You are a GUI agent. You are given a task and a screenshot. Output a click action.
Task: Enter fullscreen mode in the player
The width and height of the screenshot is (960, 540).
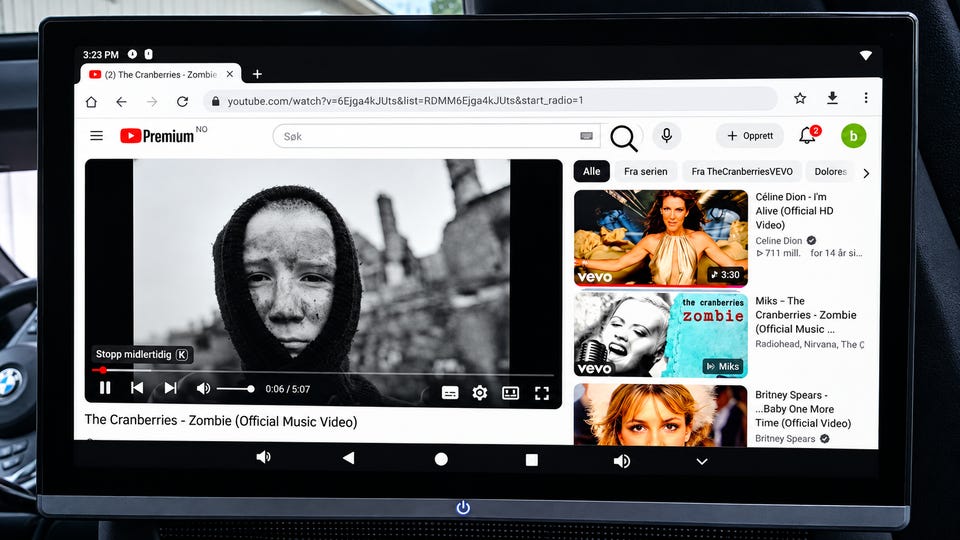click(x=542, y=393)
